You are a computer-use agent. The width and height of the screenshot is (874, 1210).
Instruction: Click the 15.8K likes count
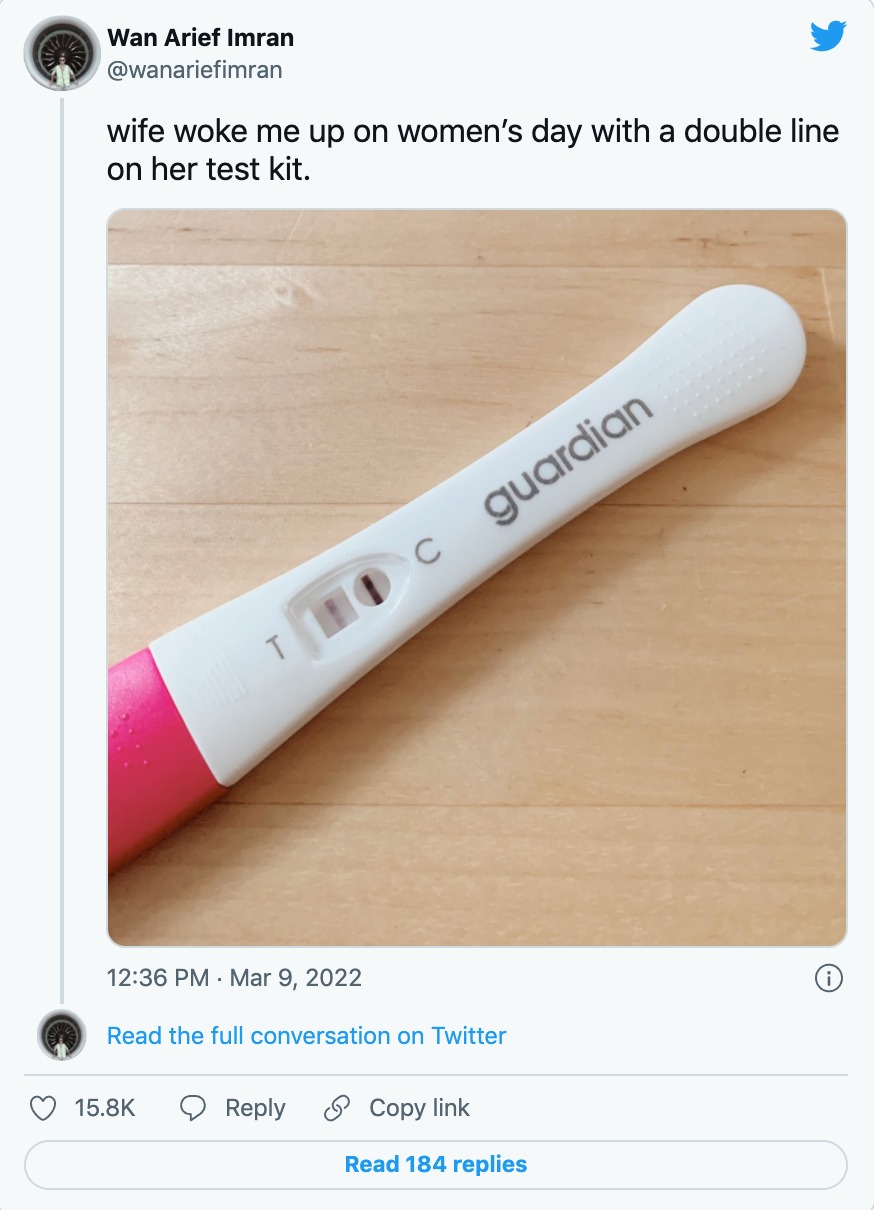104,1108
